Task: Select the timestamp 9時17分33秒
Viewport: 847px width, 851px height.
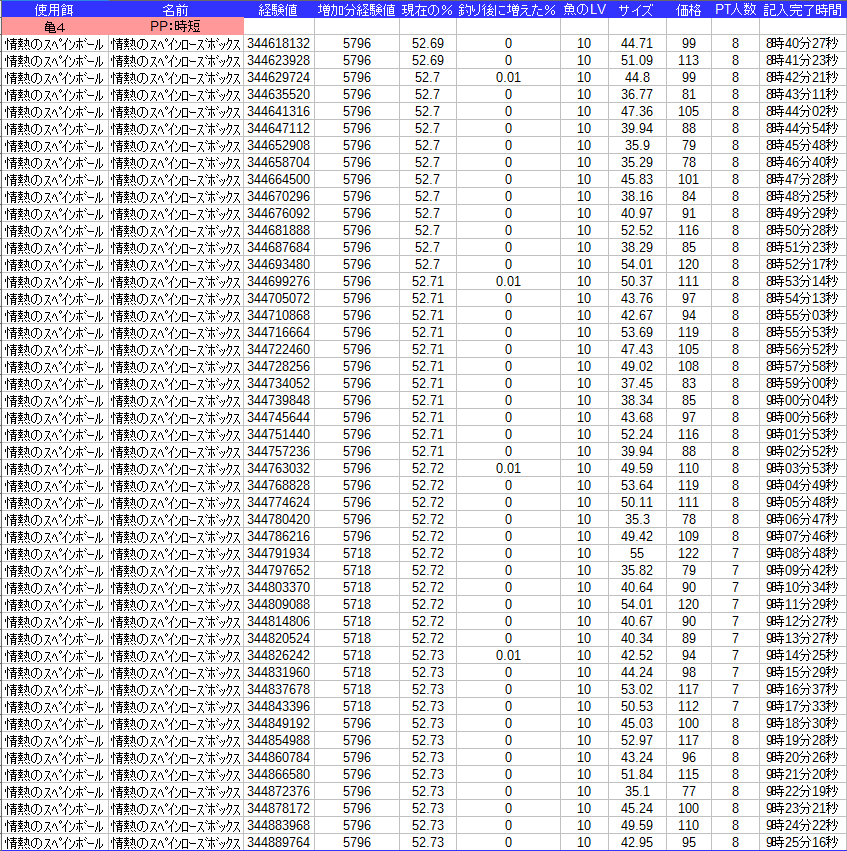Action: pyautogui.click(x=802, y=706)
